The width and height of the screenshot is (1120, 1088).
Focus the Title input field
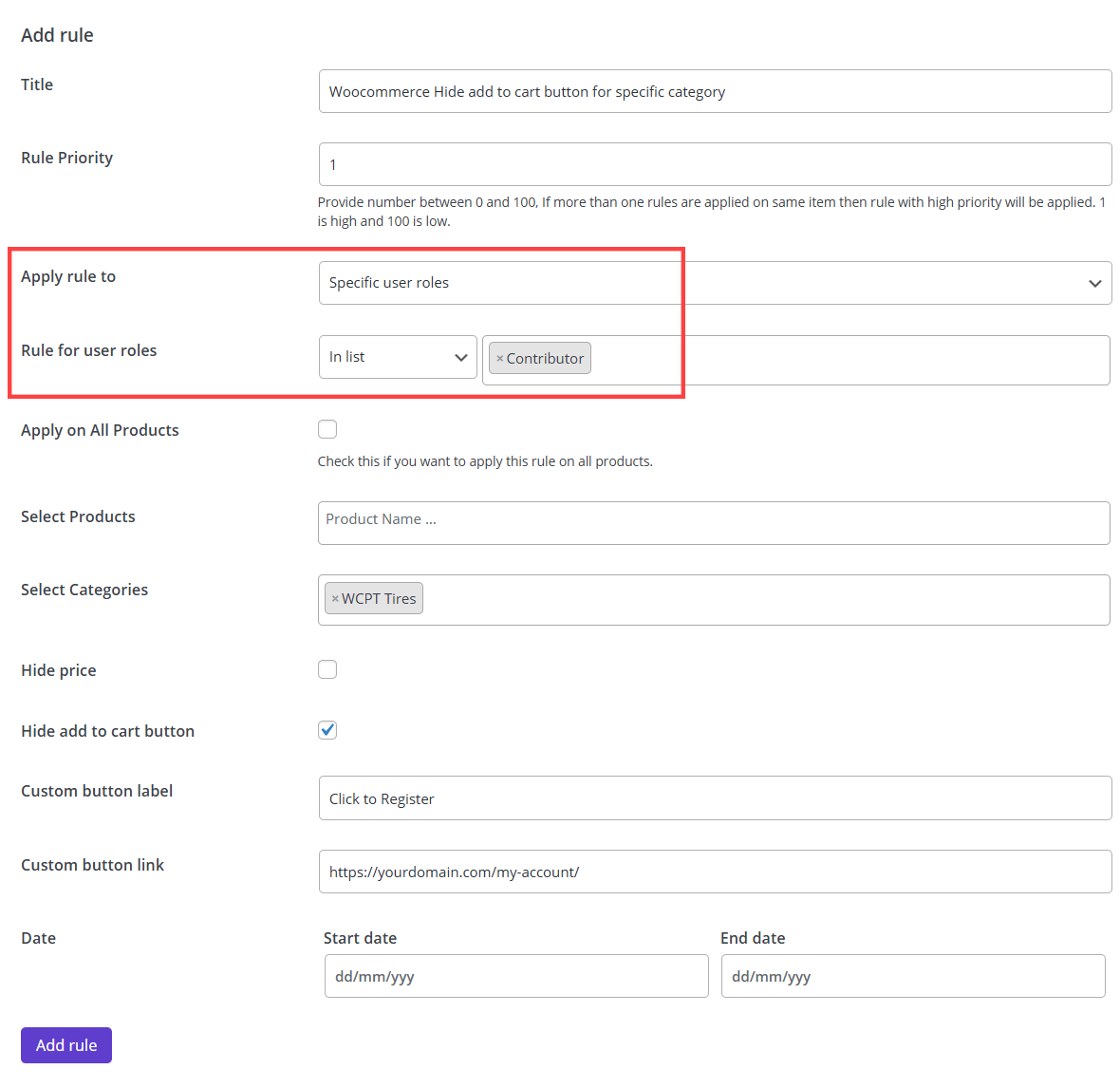715,91
